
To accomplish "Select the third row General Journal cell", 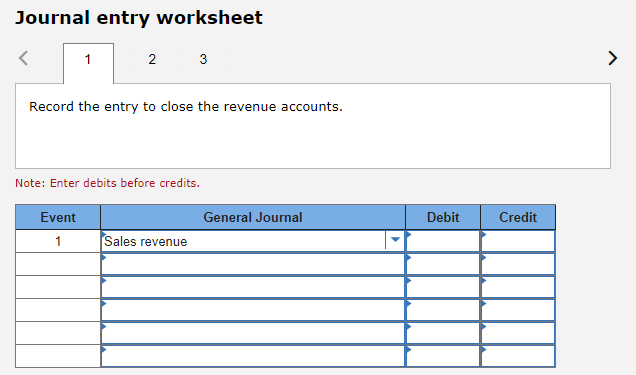I will tap(253, 287).
